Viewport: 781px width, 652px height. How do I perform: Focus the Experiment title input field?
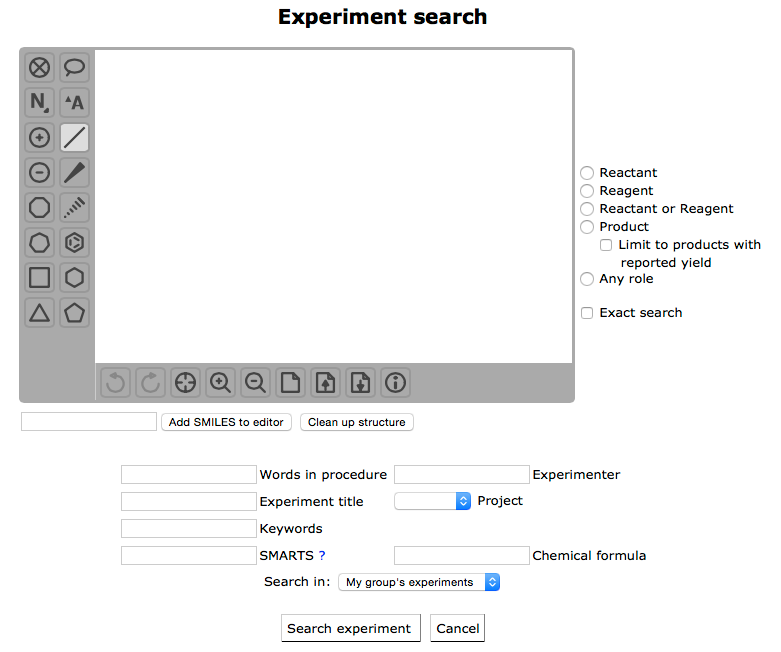tap(189, 502)
